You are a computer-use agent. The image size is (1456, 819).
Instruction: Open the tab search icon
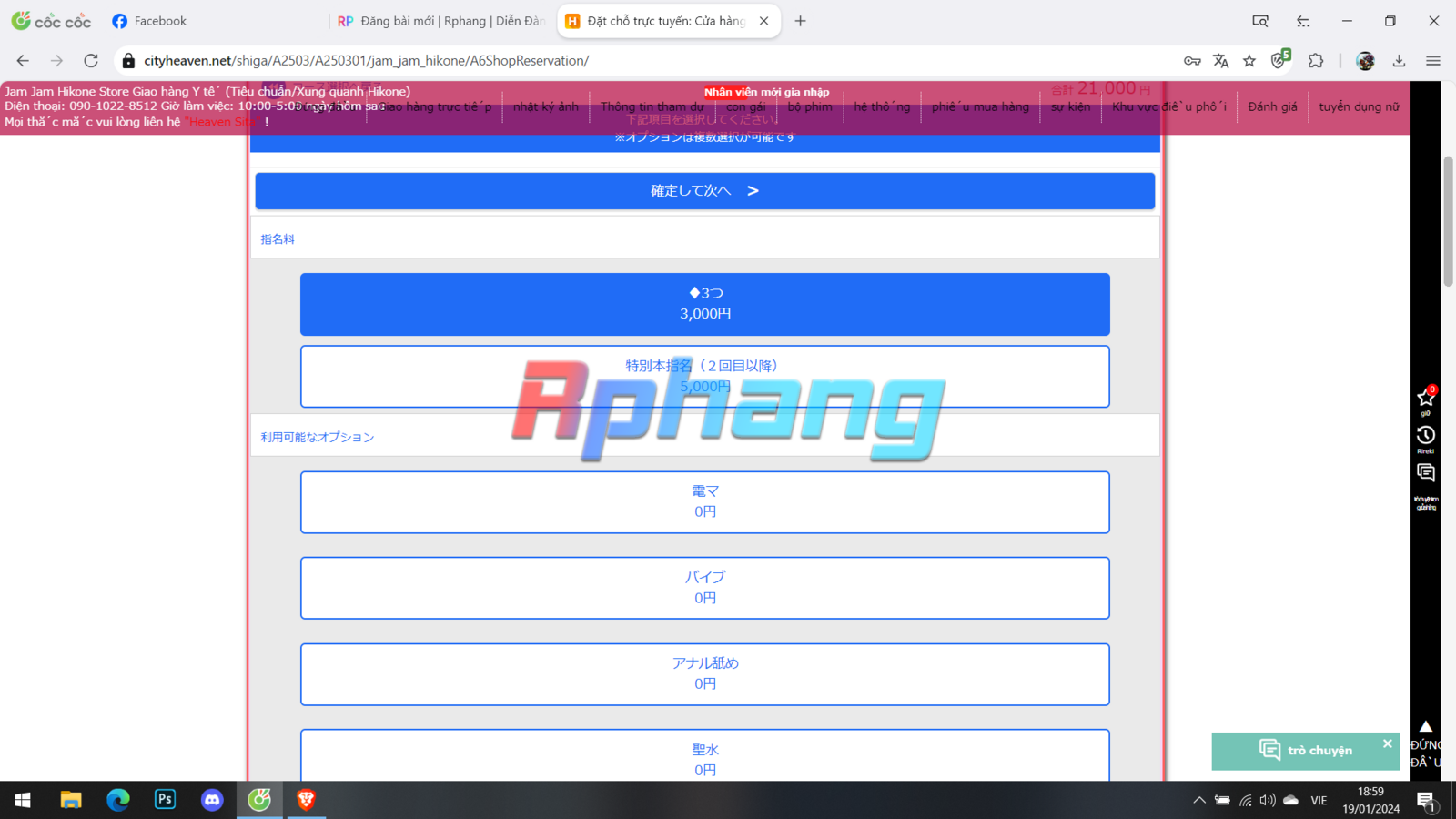[1260, 21]
